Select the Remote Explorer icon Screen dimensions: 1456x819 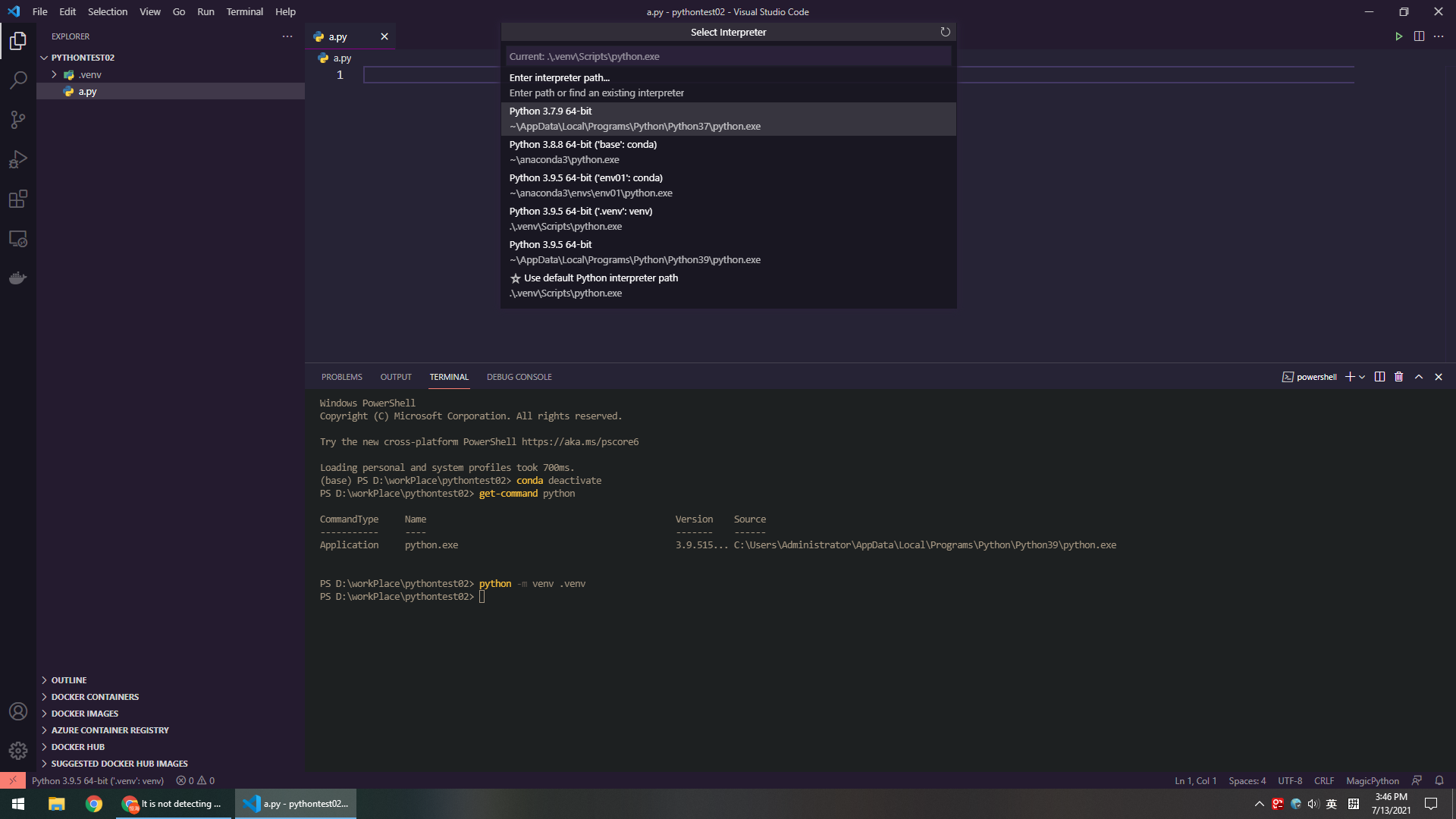point(17,238)
